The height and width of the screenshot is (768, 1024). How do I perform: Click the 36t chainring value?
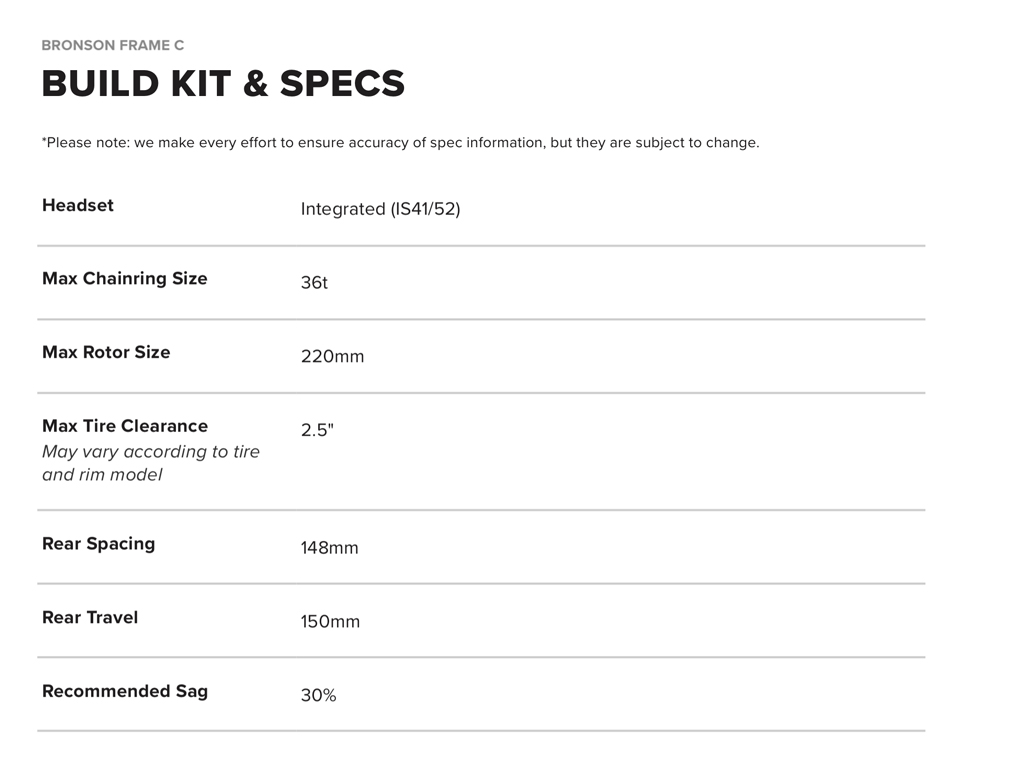point(314,283)
